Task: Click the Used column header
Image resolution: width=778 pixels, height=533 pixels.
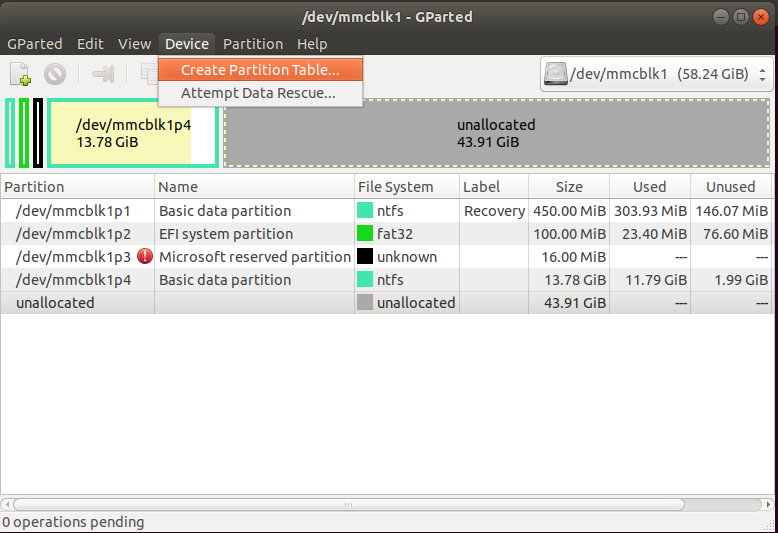Action: [650, 187]
